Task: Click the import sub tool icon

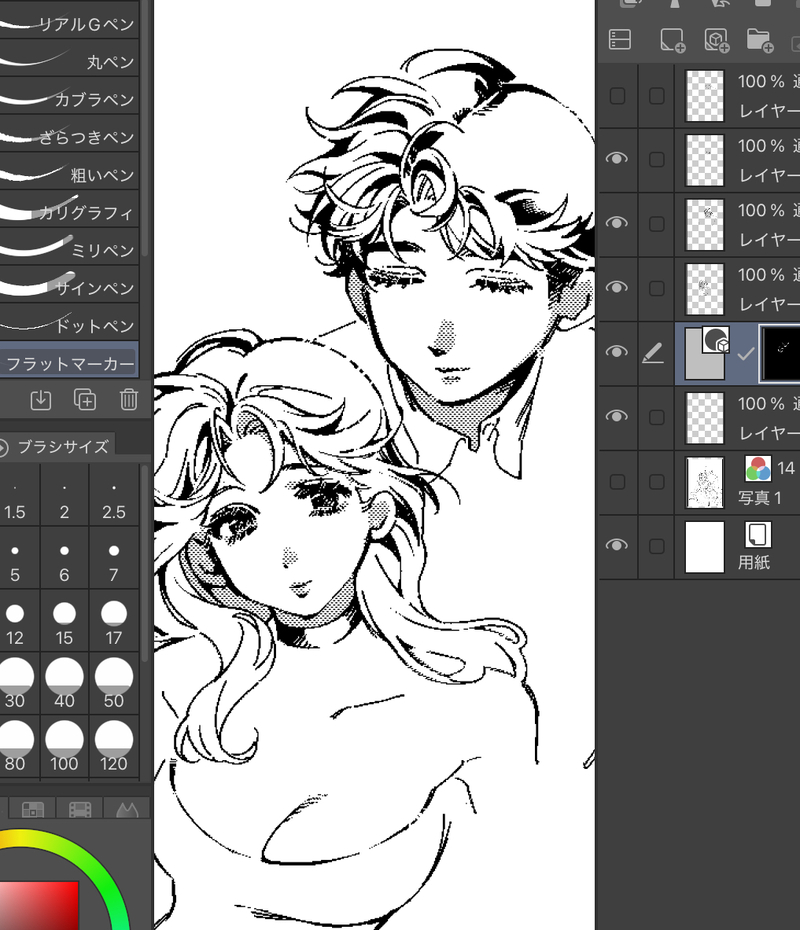Action: (x=40, y=400)
